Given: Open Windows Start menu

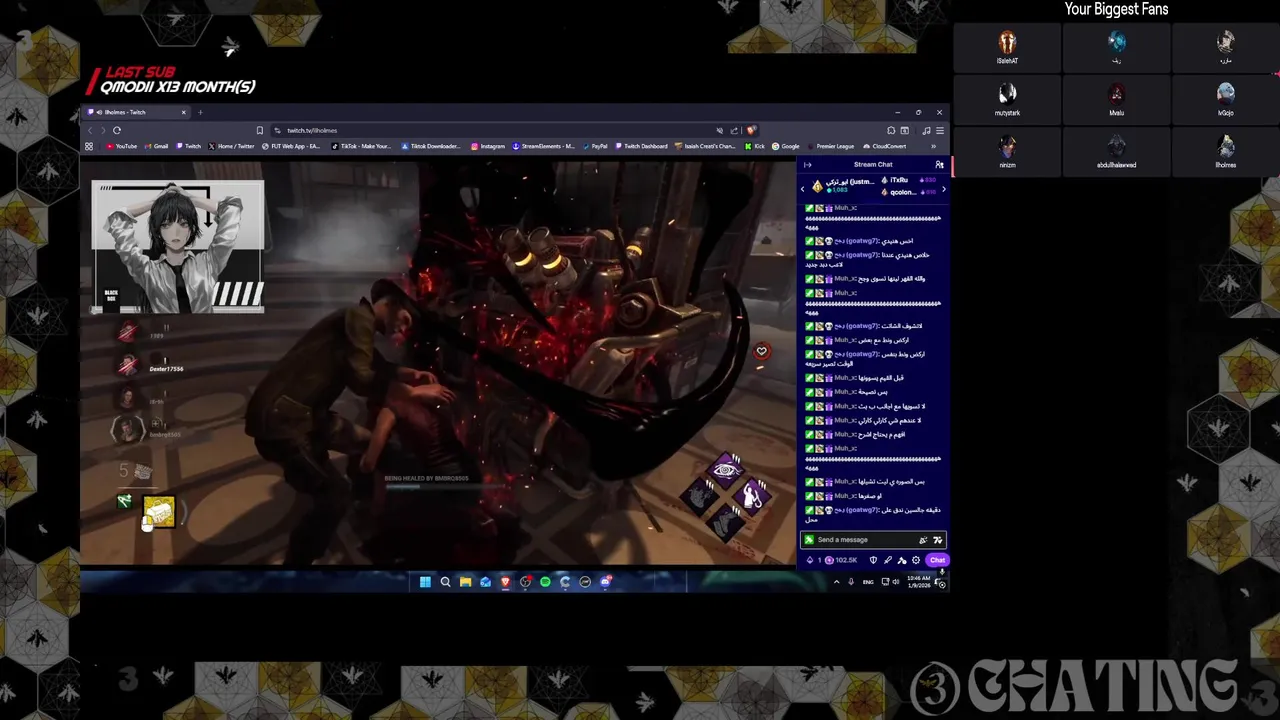Looking at the screenshot, I should [x=425, y=581].
